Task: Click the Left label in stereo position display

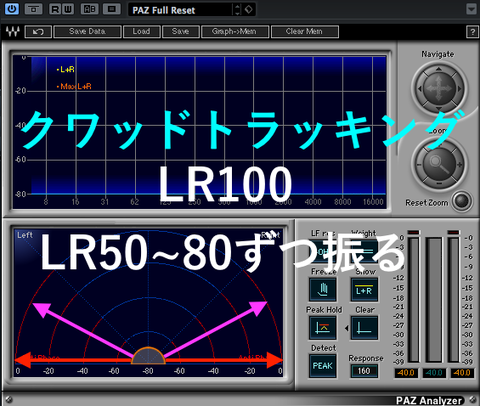Action: tap(25, 235)
